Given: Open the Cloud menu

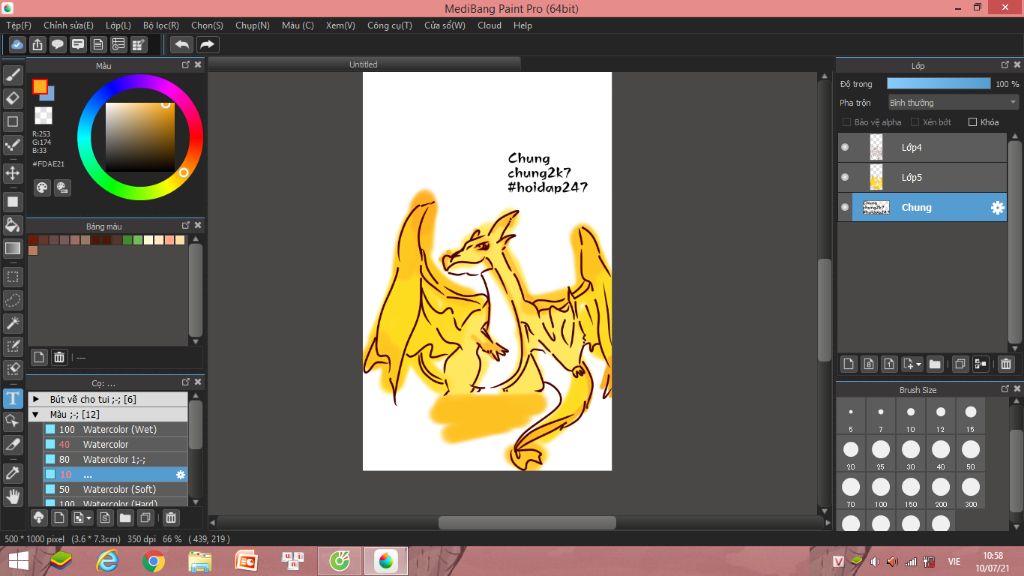Looking at the screenshot, I should pos(489,25).
